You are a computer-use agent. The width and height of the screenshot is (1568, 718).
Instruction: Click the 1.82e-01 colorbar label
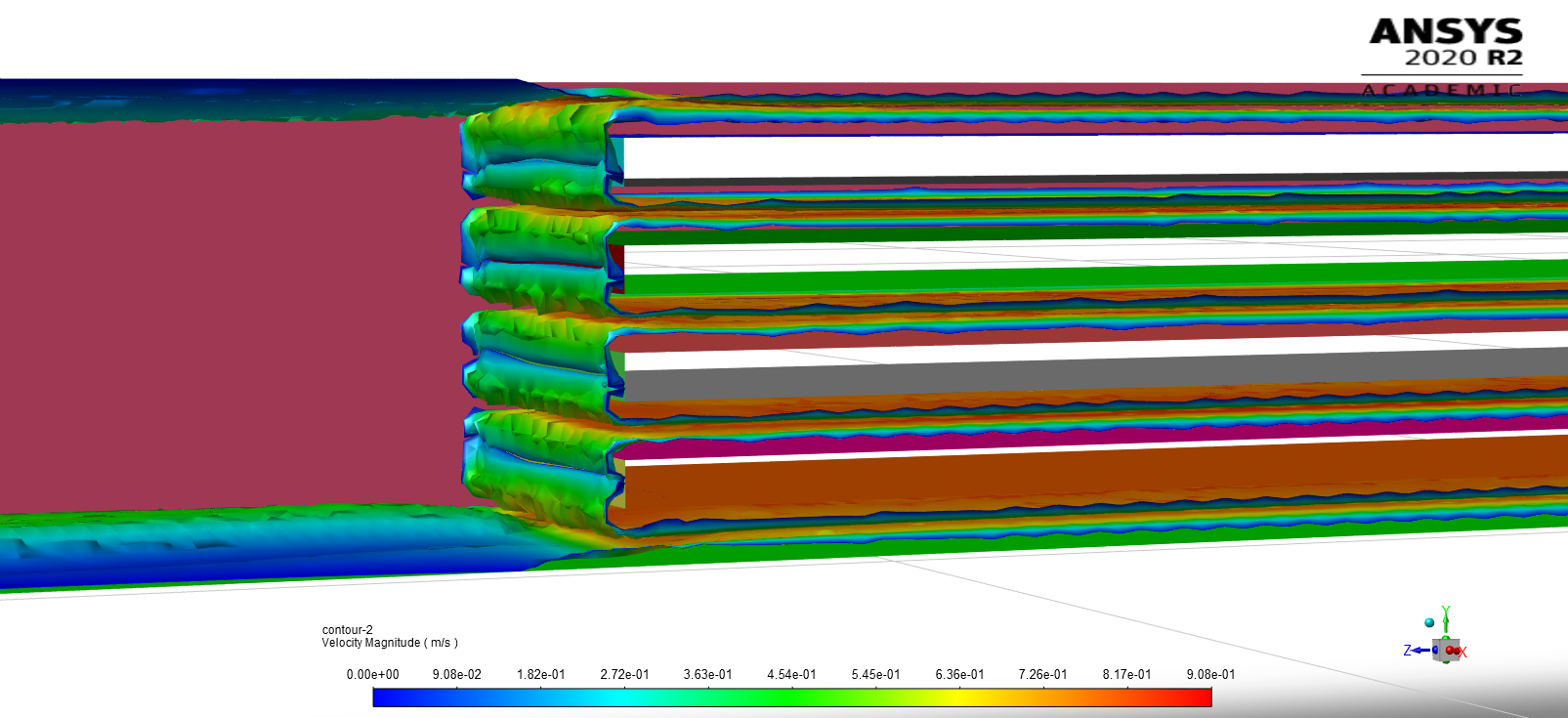[x=540, y=675]
